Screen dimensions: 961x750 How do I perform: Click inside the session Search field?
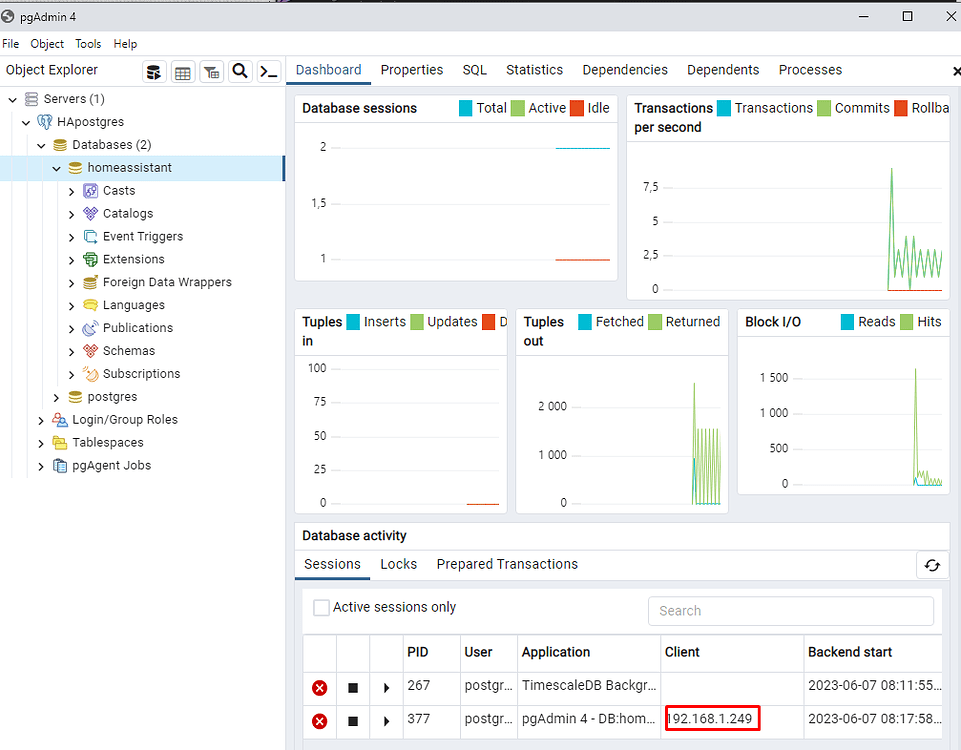click(790, 611)
